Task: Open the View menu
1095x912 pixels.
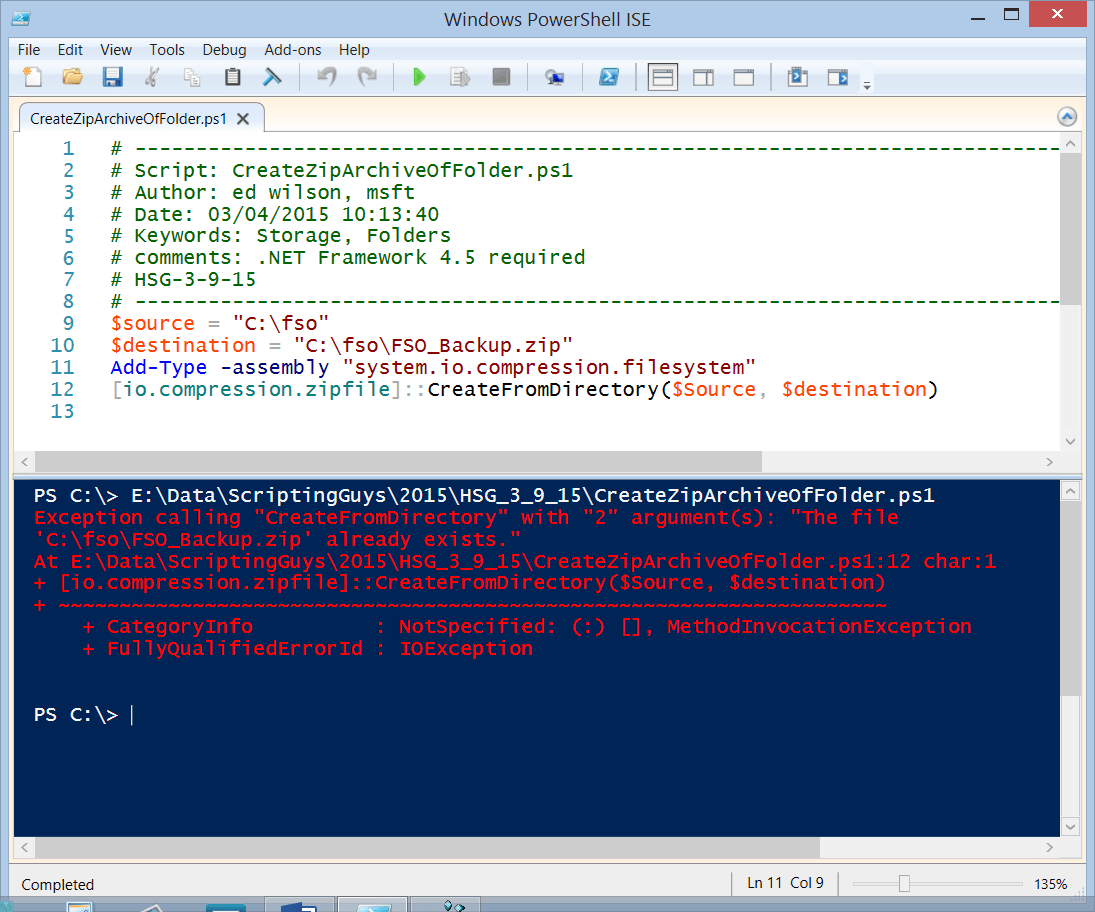Action: [116, 50]
